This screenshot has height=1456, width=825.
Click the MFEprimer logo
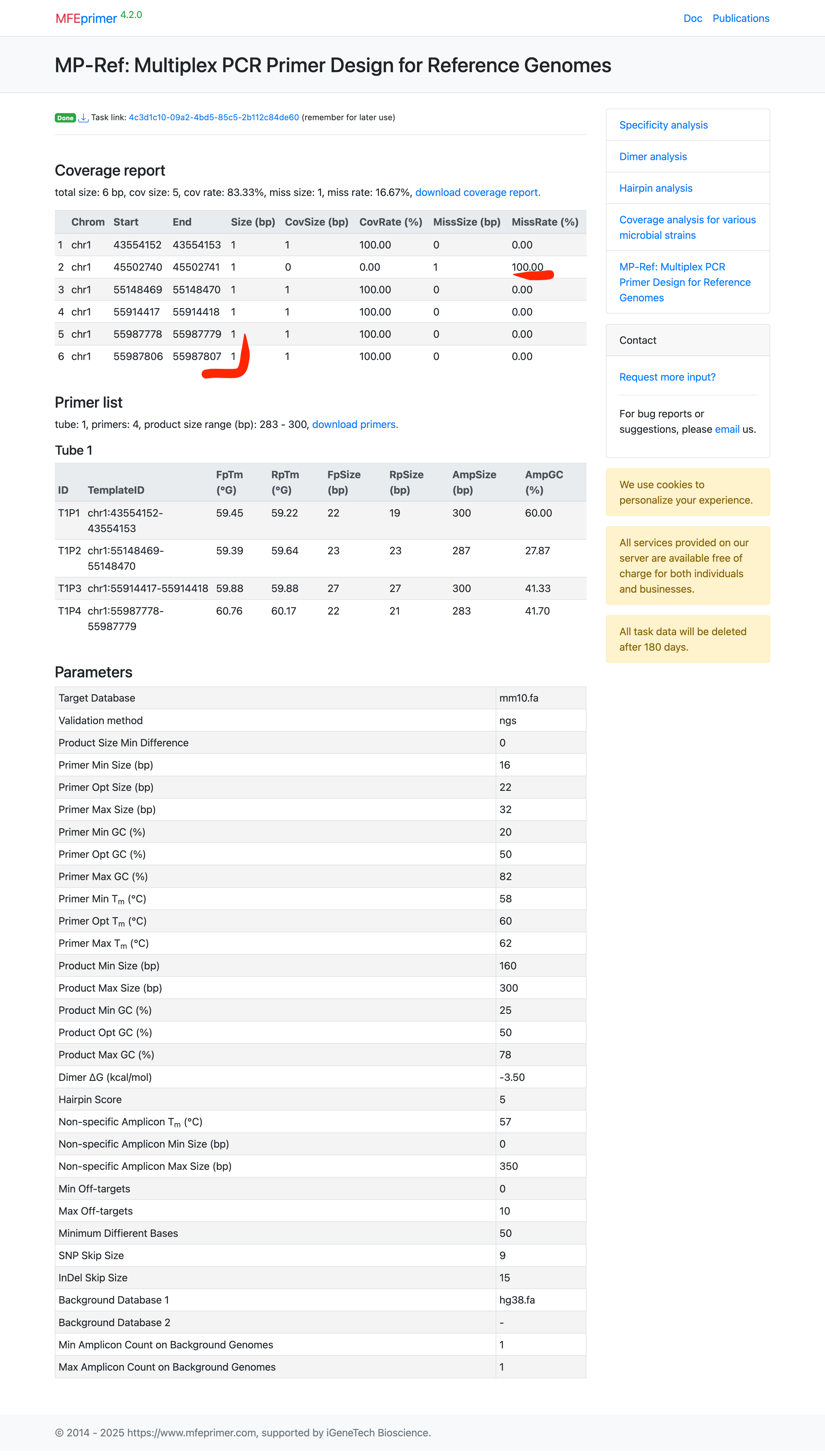(86, 17)
